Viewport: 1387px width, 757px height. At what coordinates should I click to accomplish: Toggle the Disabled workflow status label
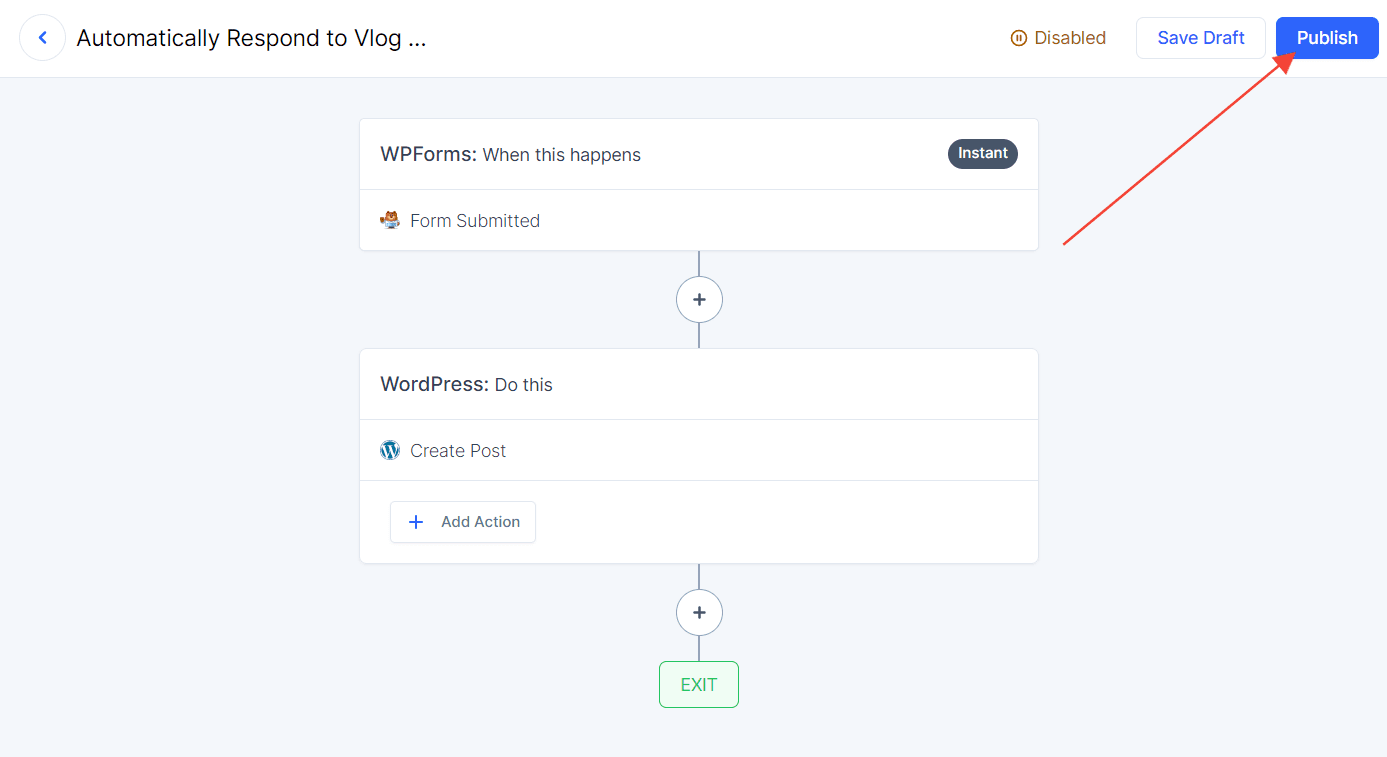1070,38
